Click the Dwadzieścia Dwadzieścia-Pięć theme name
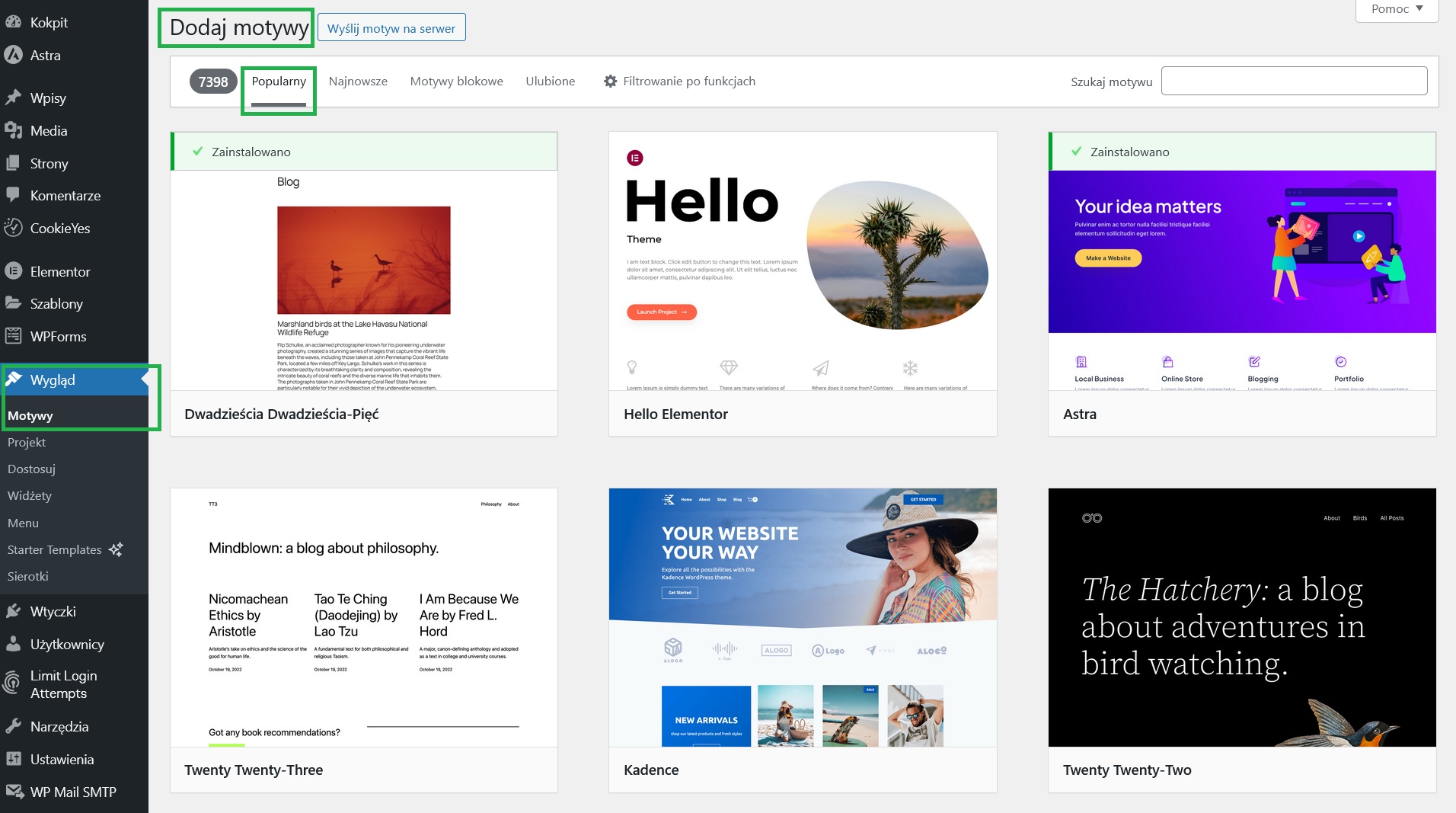The width and height of the screenshot is (1456, 813). pyautogui.click(x=282, y=414)
